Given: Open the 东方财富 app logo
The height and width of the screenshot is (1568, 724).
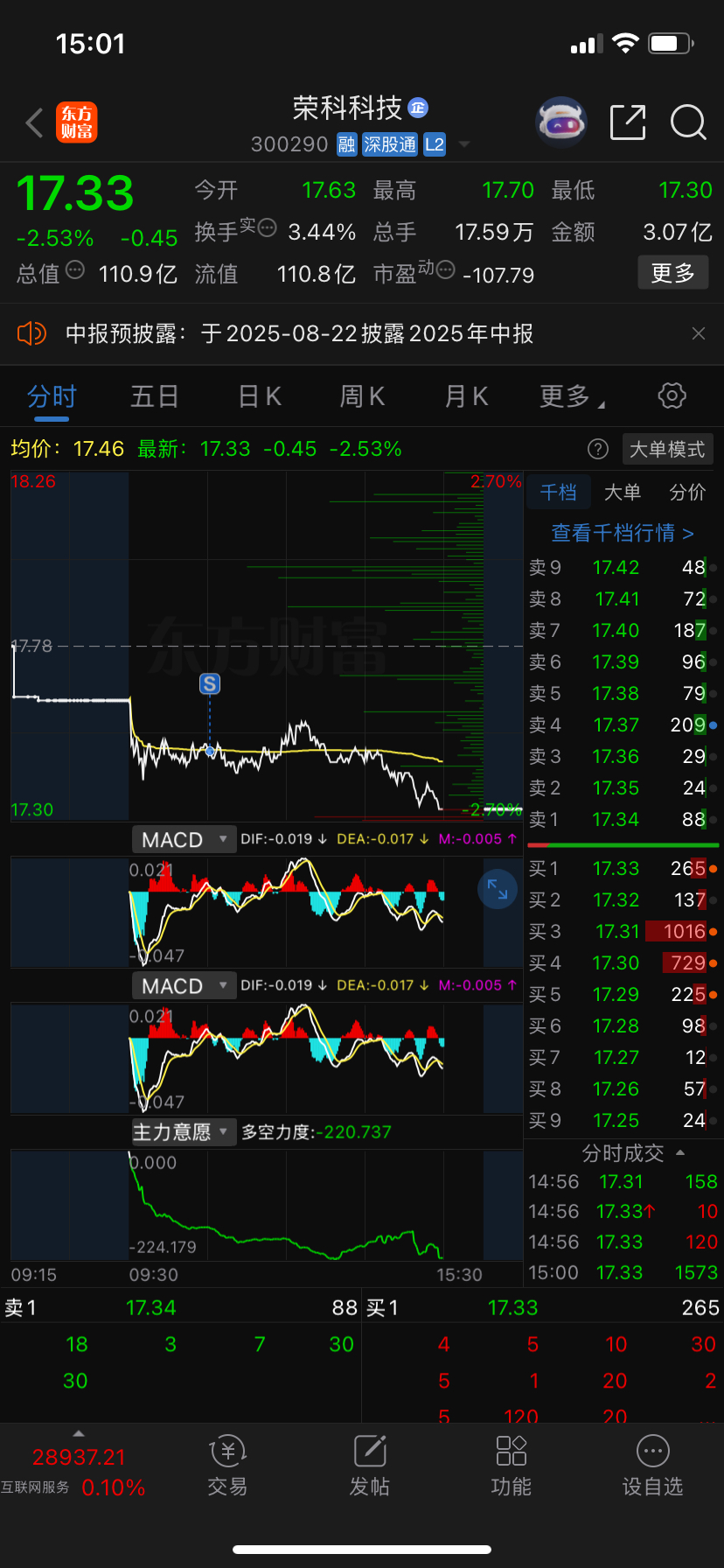Looking at the screenshot, I should click(77, 122).
